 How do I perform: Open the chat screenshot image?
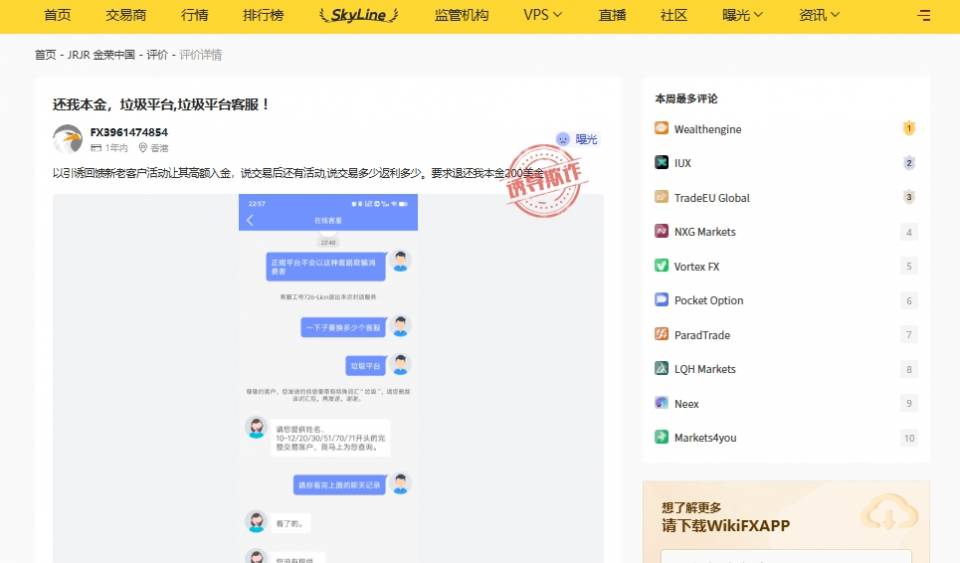tap(328, 378)
